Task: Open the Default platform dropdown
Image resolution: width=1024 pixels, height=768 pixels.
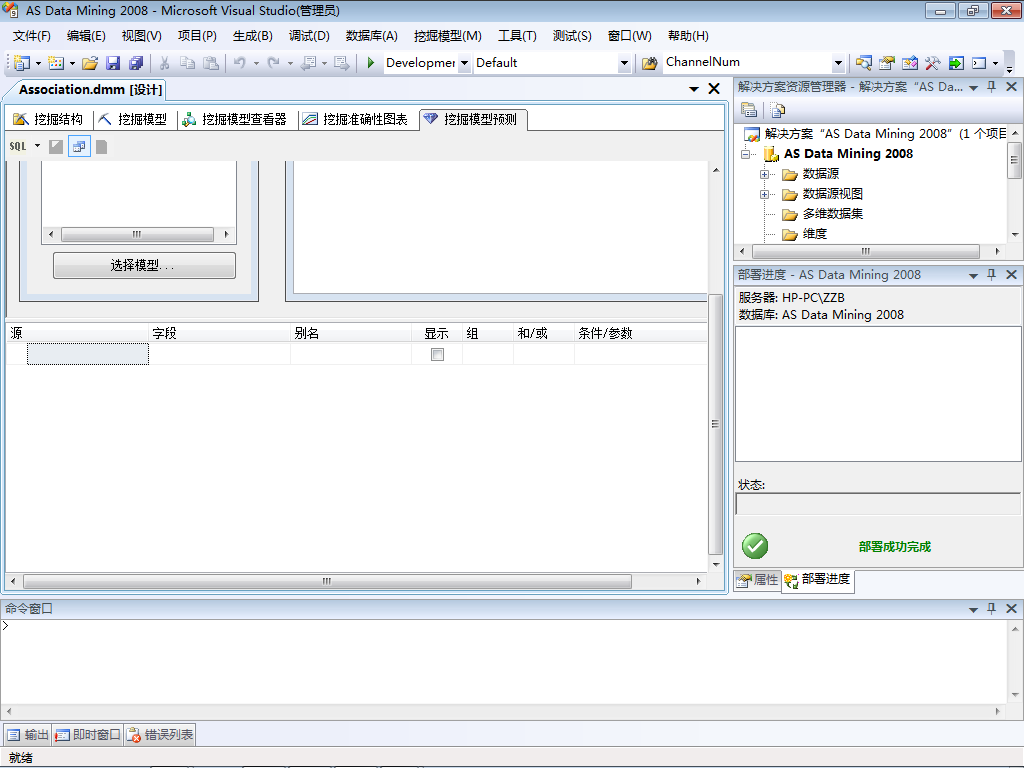Action: pyautogui.click(x=624, y=63)
